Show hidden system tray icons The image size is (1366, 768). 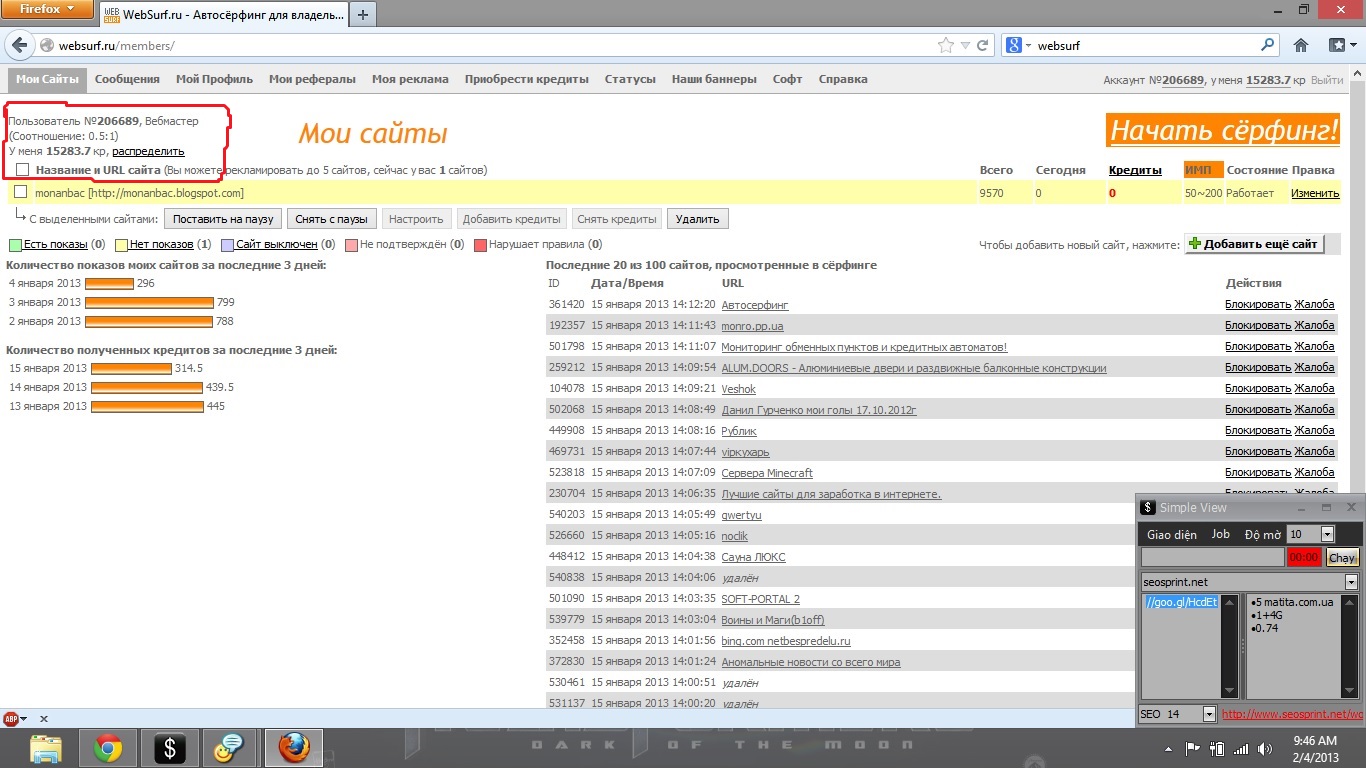click(x=1170, y=748)
